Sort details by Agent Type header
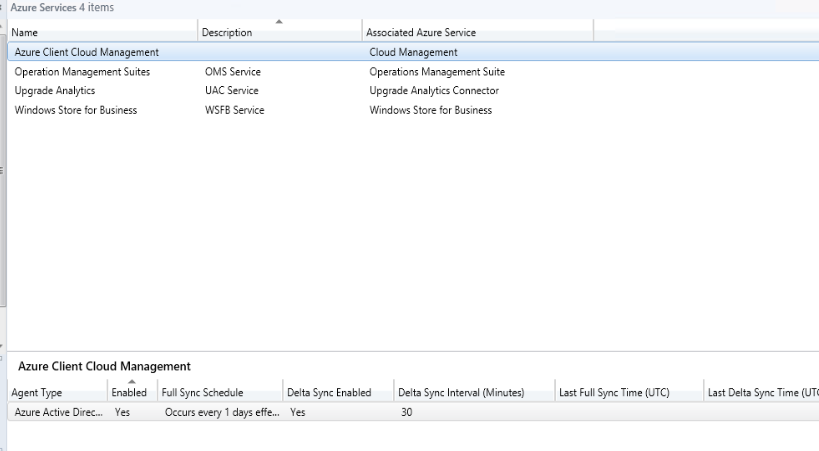This screenshot has width=819, height=451. pos(39,393)
